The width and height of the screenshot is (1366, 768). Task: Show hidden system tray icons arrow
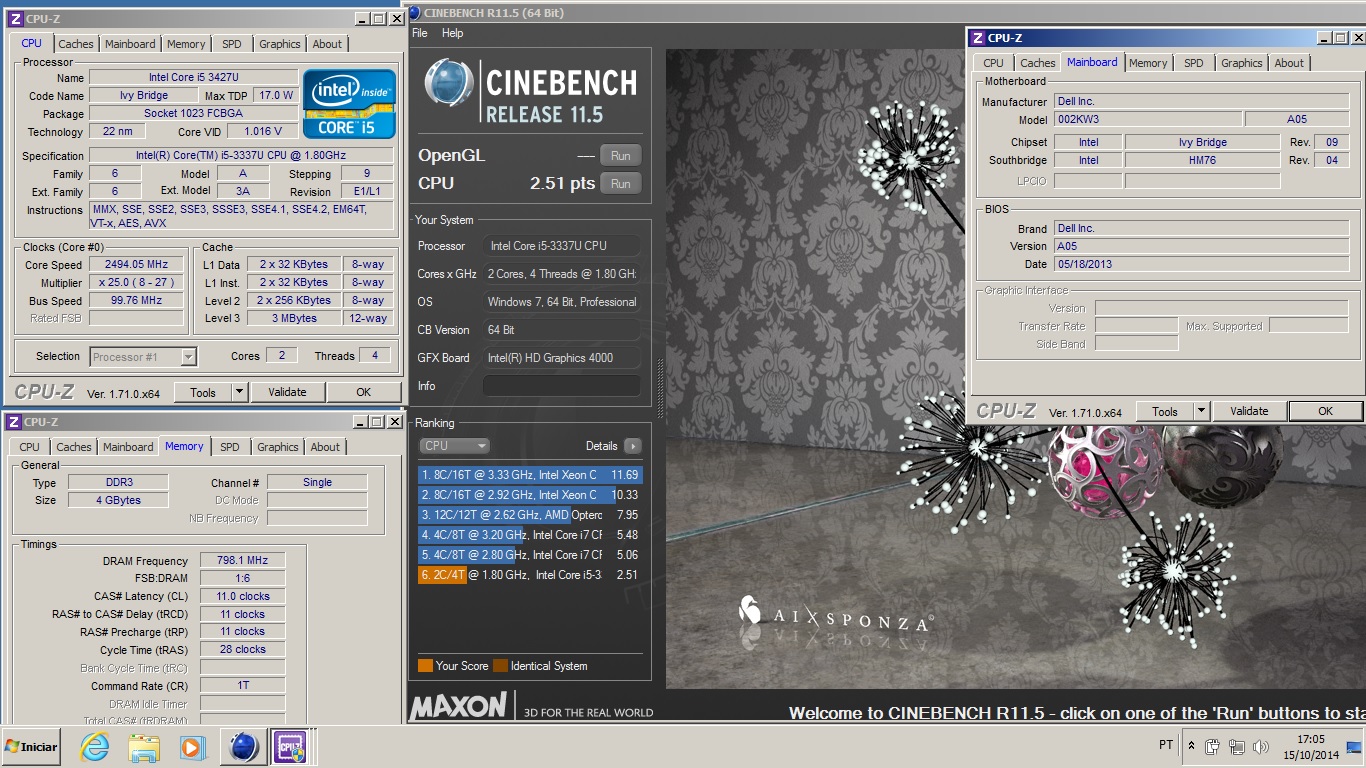pos(1191,746)
